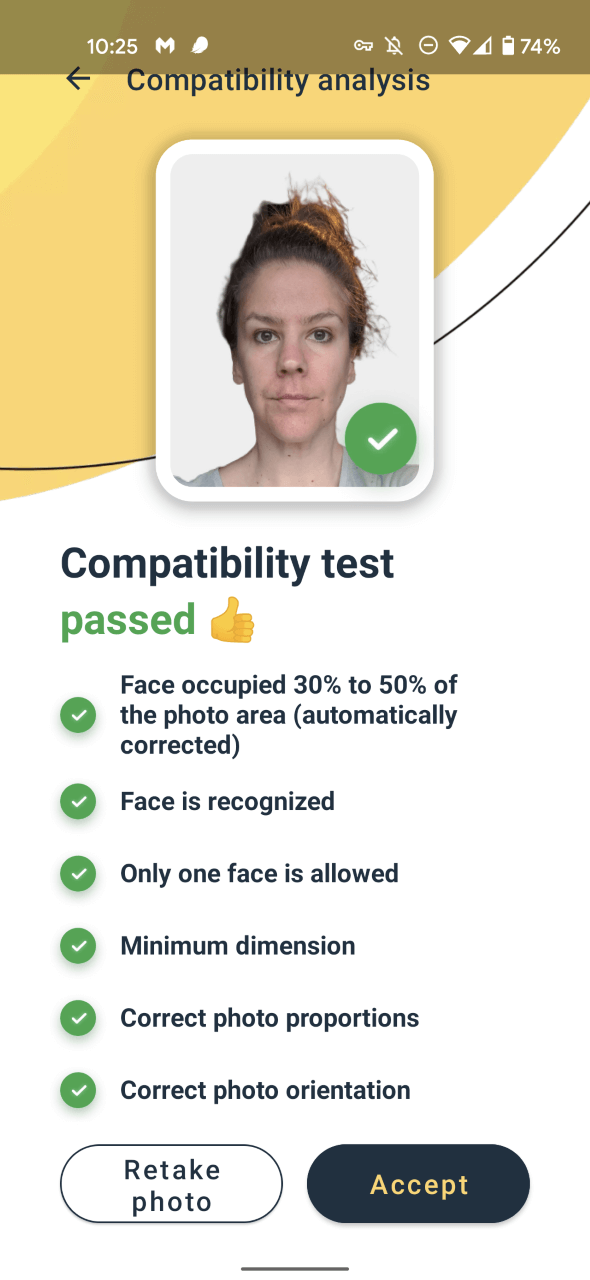Image resolution: width=590 pixels, height=1280 pixels.
Task: Tap the check beside Only one face is allowed
Action: point(78,873)
